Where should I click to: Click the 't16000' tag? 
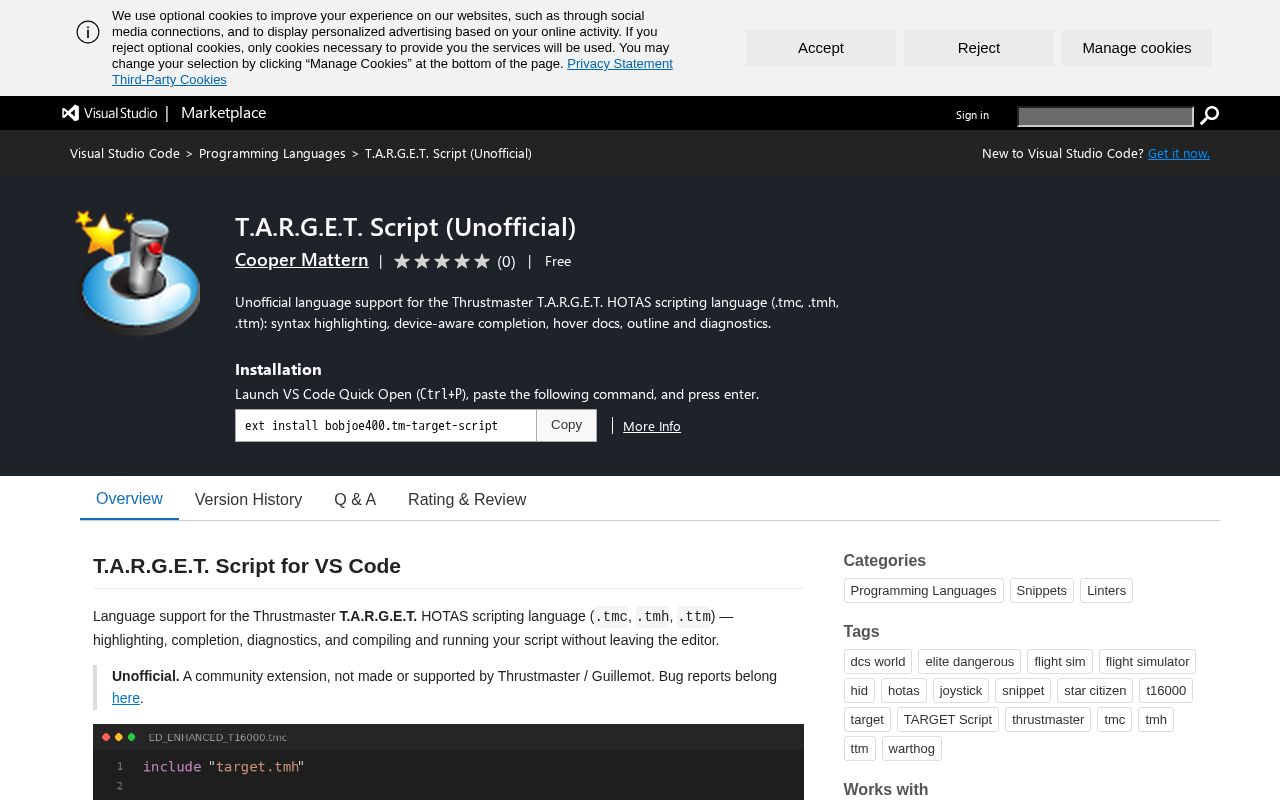tap(1166, 691)
